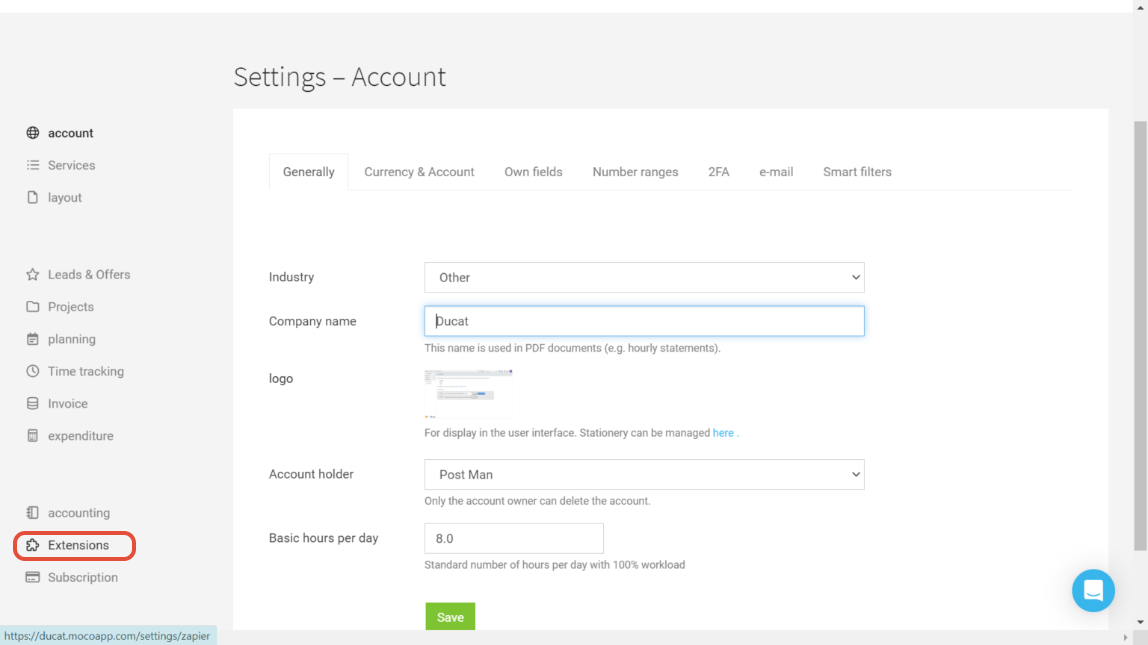Click the globe icon beside account
Viewport: 1148px width, 645px height.
33,133
